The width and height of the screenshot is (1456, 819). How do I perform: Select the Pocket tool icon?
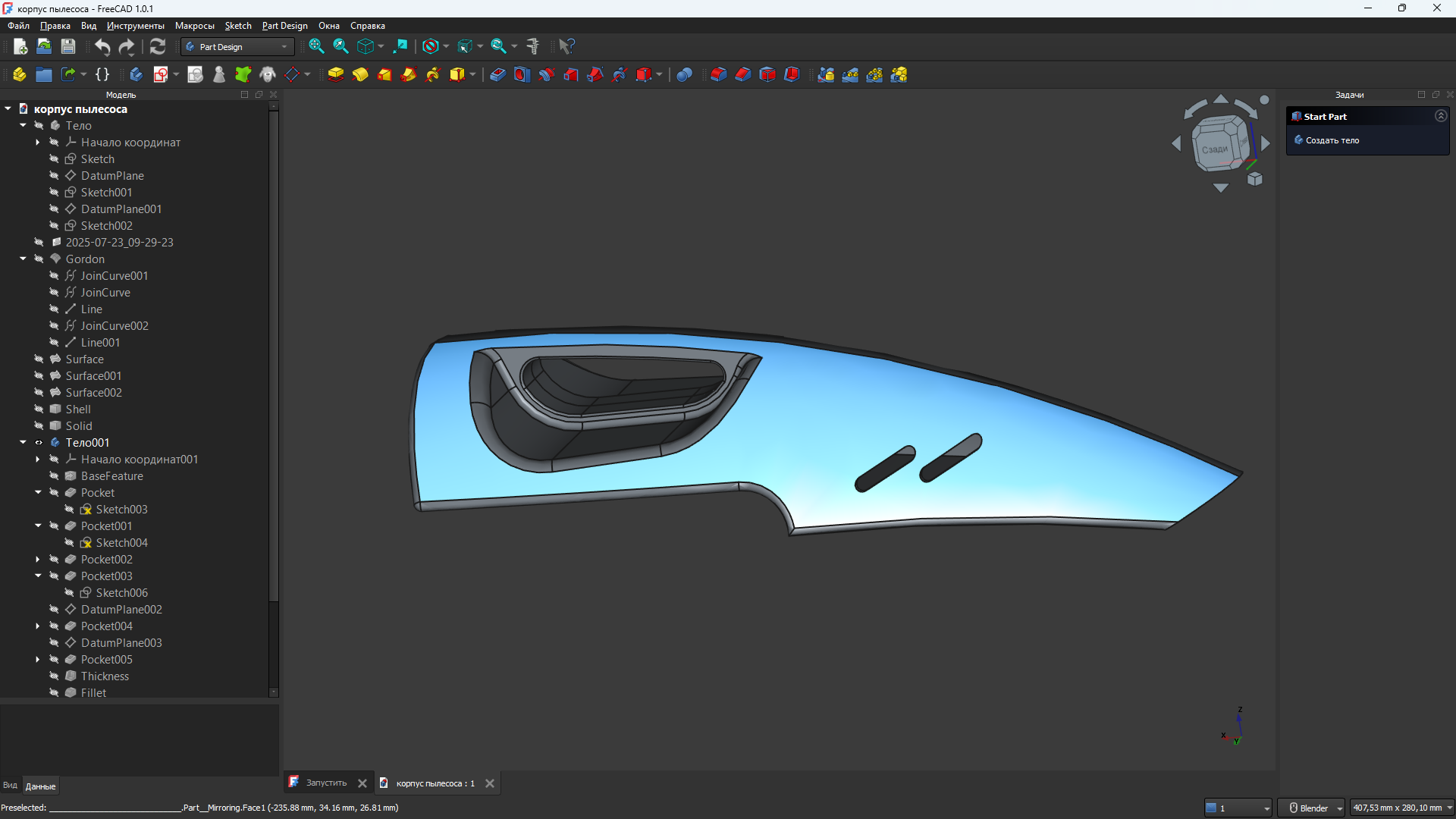click(x=497, y=74)
